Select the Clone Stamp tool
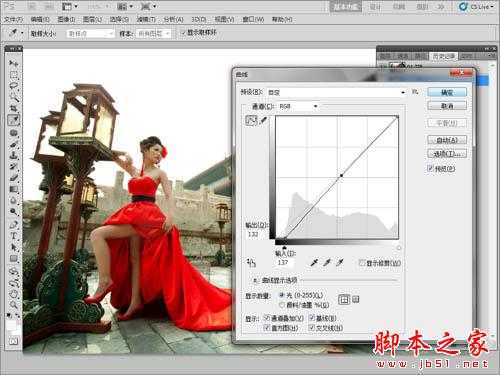 [x=14, y=155]
